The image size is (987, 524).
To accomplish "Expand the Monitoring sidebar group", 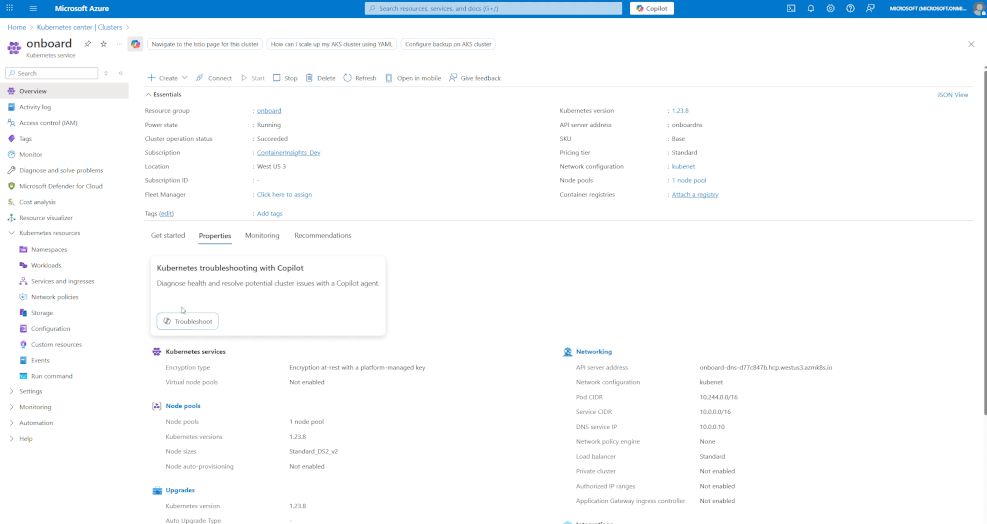I will (11, 407).
